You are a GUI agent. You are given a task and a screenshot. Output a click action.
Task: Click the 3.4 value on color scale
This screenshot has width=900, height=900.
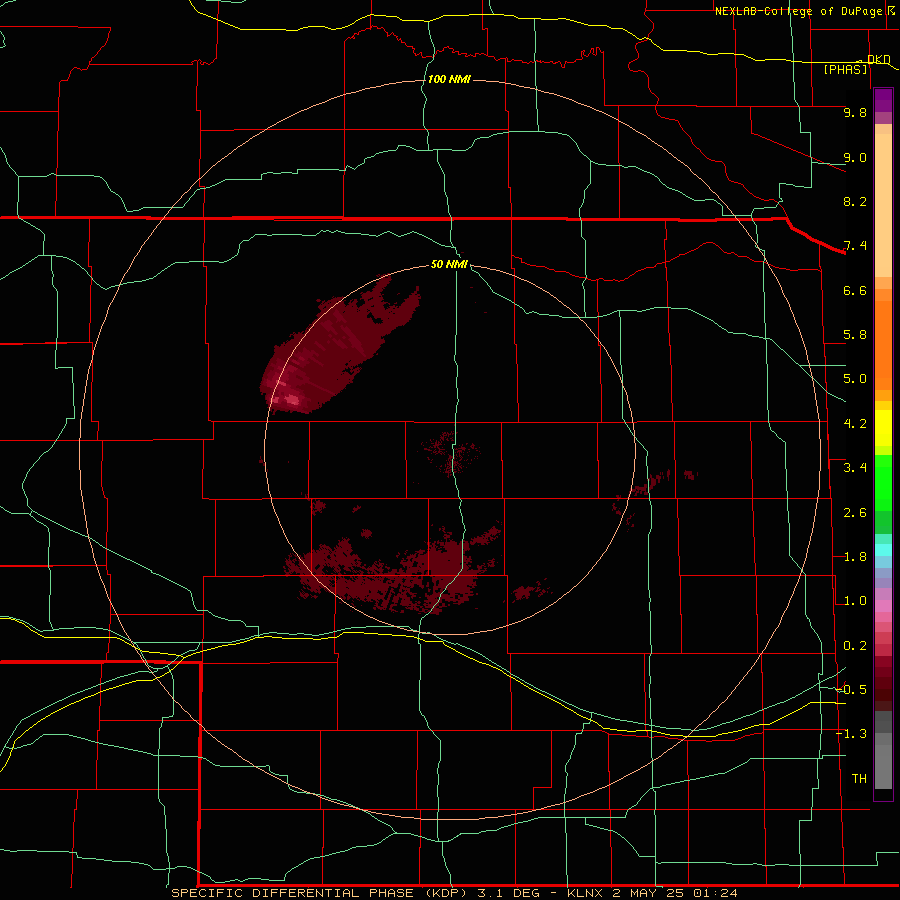(x=855, y=468)
